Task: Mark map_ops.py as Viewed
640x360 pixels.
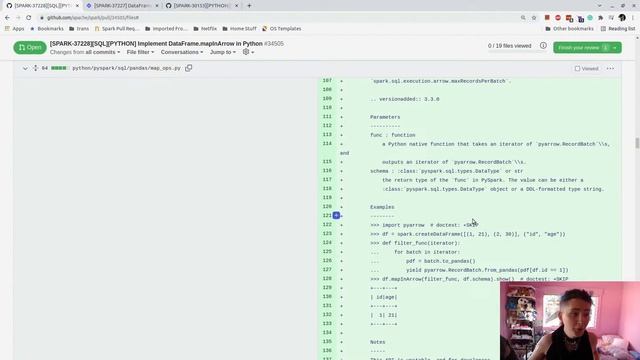Action: pyautogui.click(x=587, y=69)
